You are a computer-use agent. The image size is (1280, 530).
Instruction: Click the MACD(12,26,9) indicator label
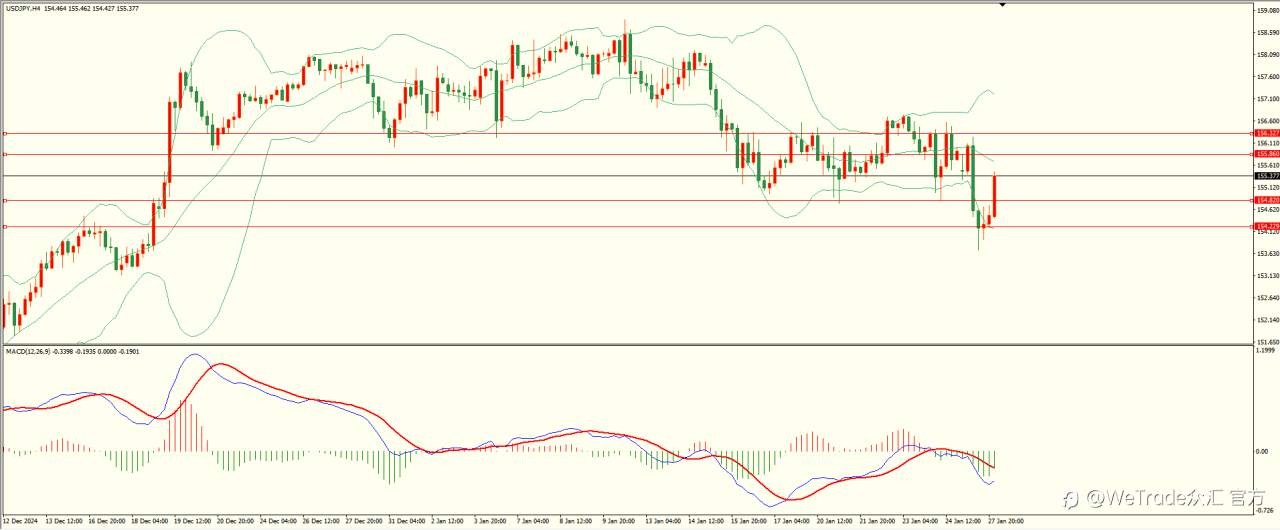pyautogui.click(x=29, y=352)
